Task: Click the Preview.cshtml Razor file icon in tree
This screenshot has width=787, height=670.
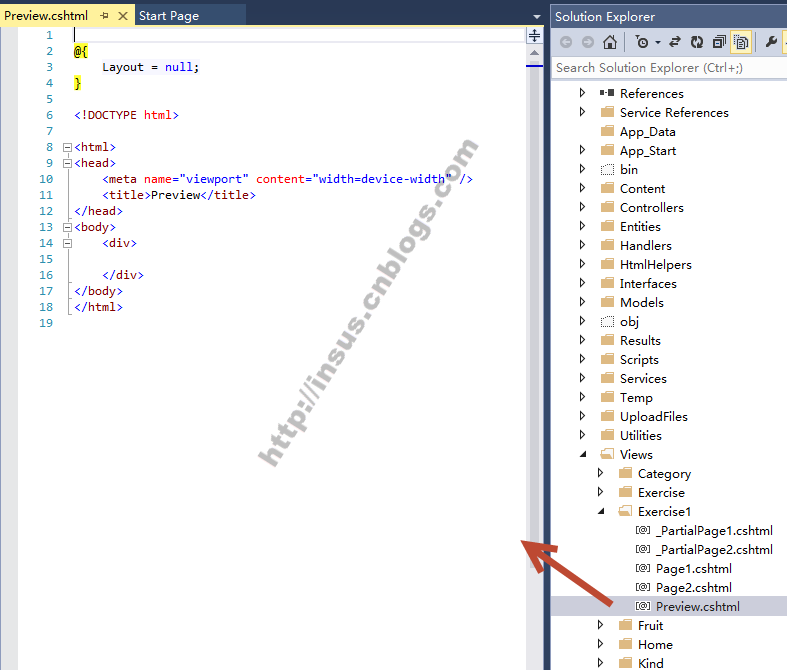Action: click(x=643, y=606)
